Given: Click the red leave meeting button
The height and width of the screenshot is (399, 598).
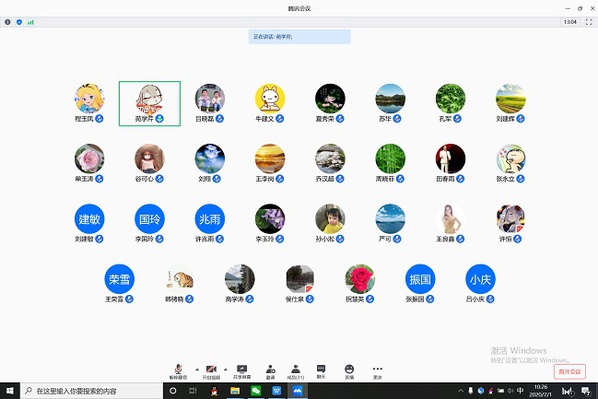Looking at the screenshot, I should pos(570,372).
